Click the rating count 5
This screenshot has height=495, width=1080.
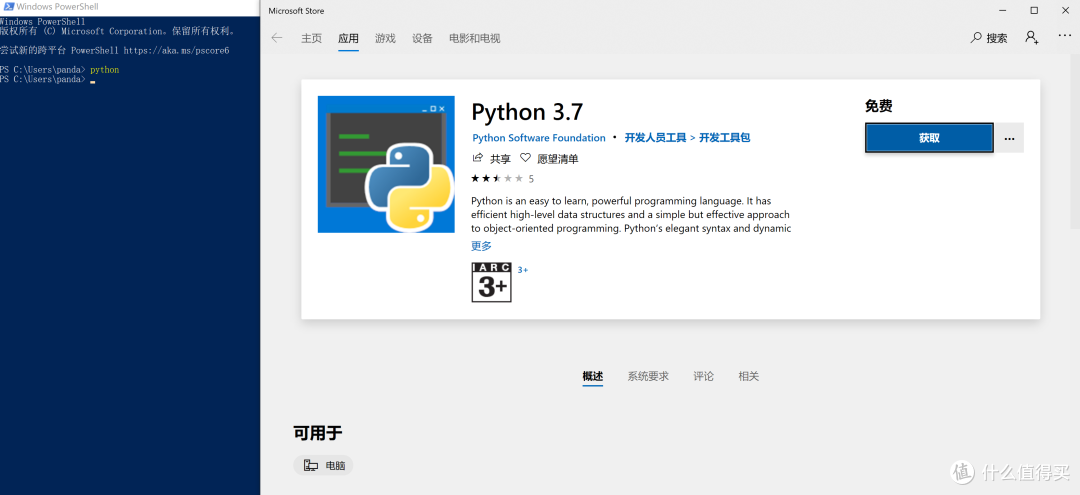pyautogui.click(x=531, y=178)
